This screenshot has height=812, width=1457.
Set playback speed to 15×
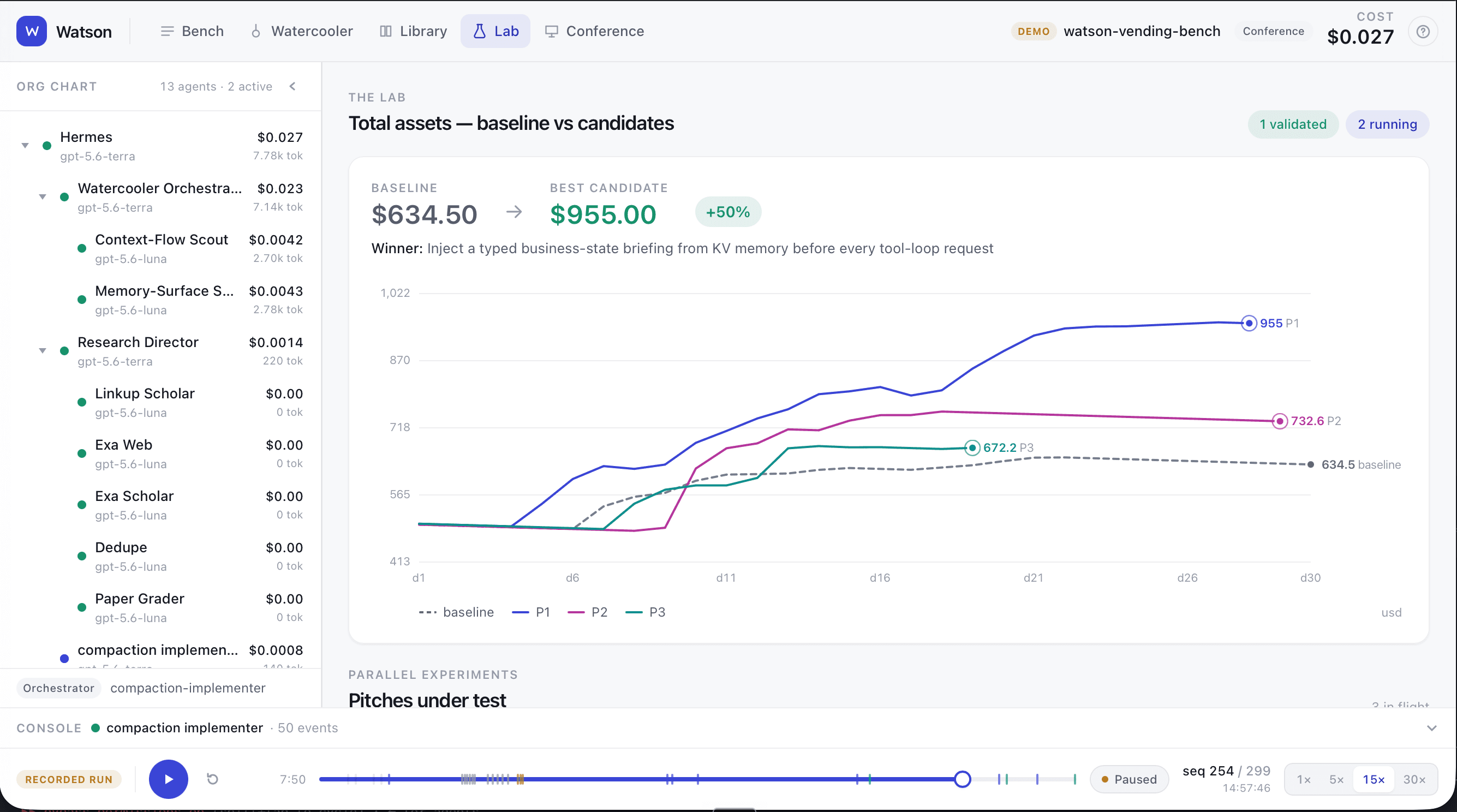click(1374, 779)
